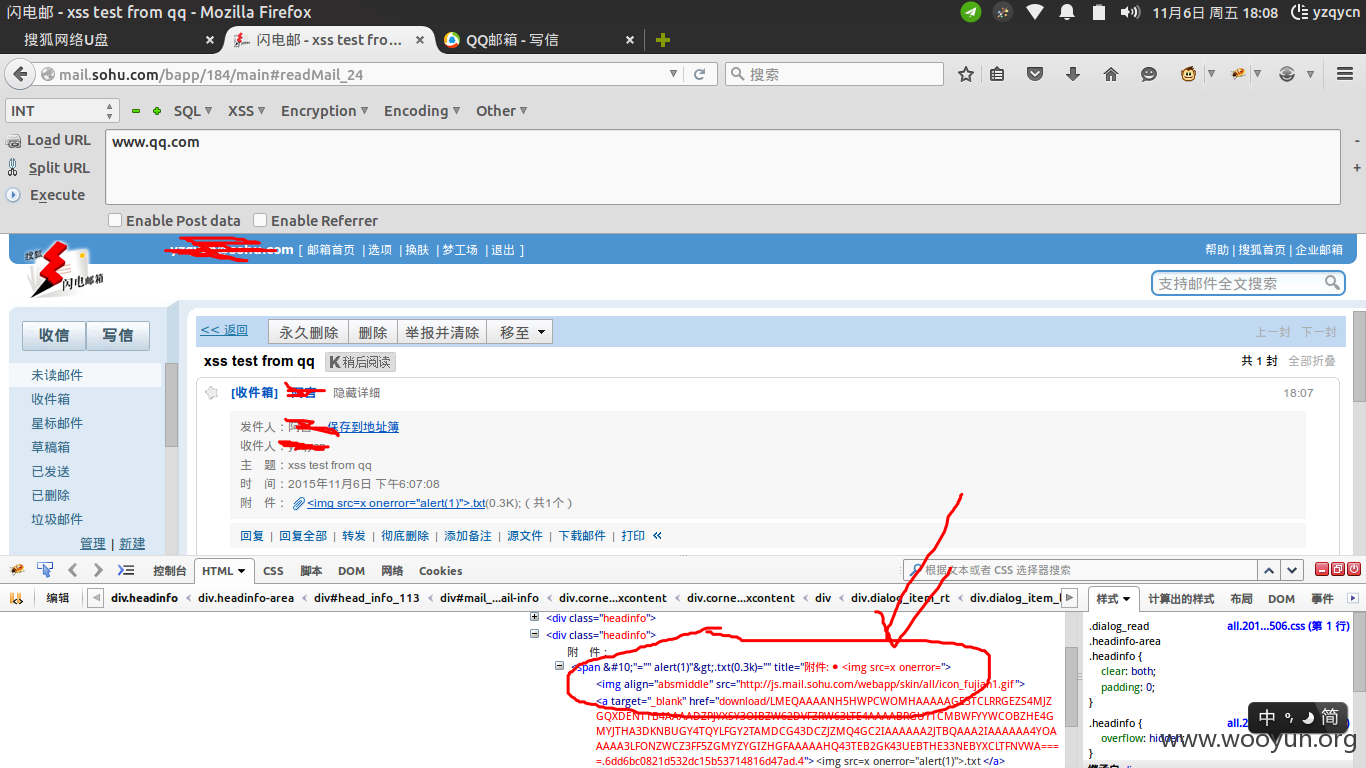Click Load URL button
Image resolution: width=1366 pixels, height=768 pixels.
(x=49, y=140)
